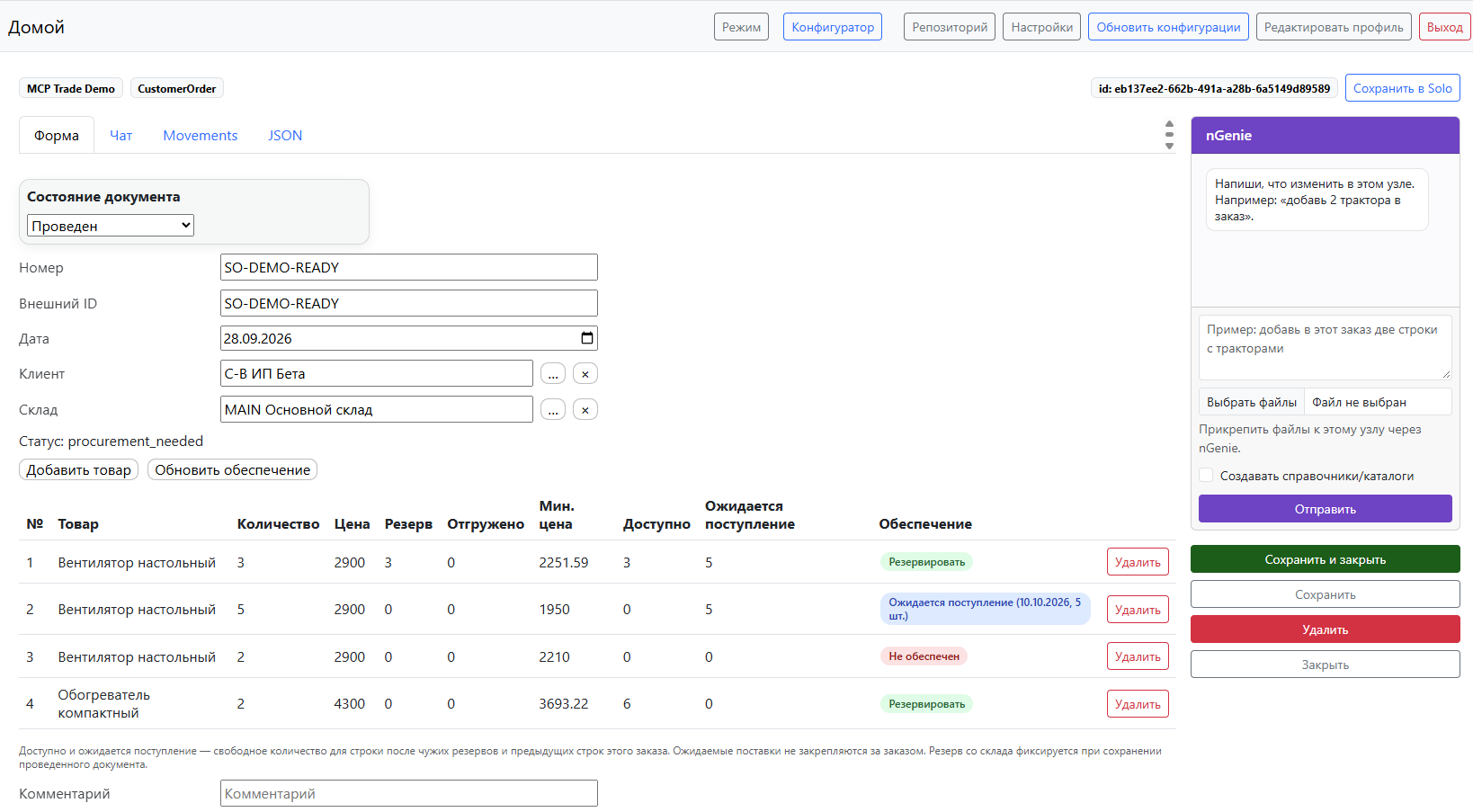1473x812 pixels.
Task: Click the Резервировать badge for Обогреватель компактный
Action: [x=926, y=704]
